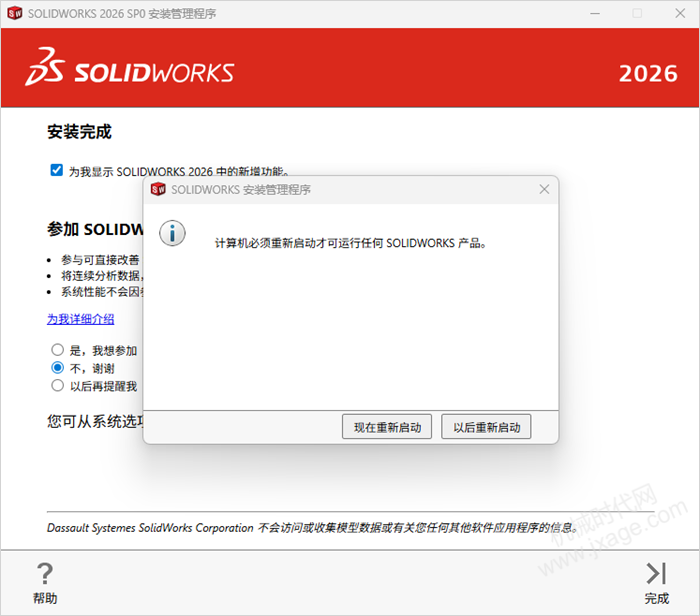Click the blue information icon in the dialog
Screen dimensions: 700x616
coord(172,233)
